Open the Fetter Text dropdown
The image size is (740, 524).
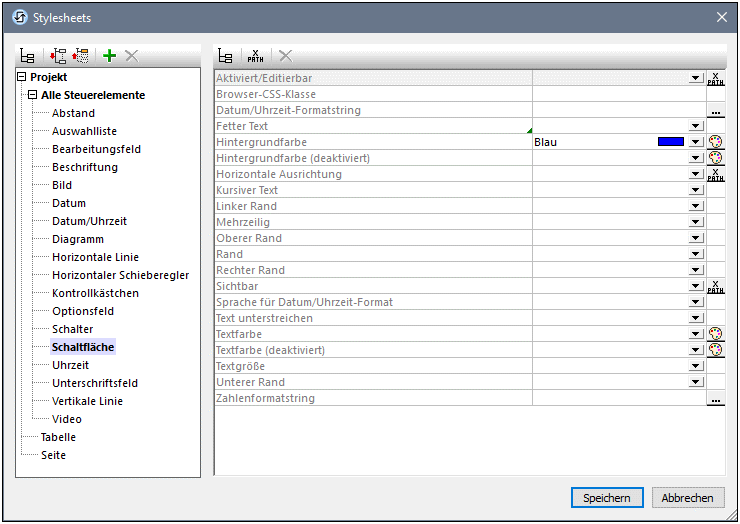(695, 126)
